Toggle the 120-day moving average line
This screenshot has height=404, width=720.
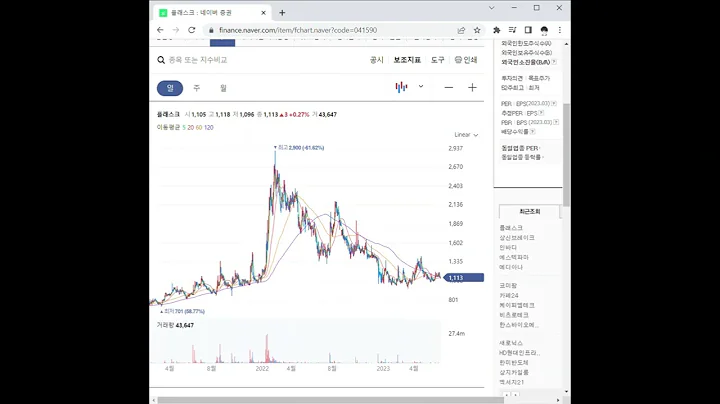click(x=209, y=128)
